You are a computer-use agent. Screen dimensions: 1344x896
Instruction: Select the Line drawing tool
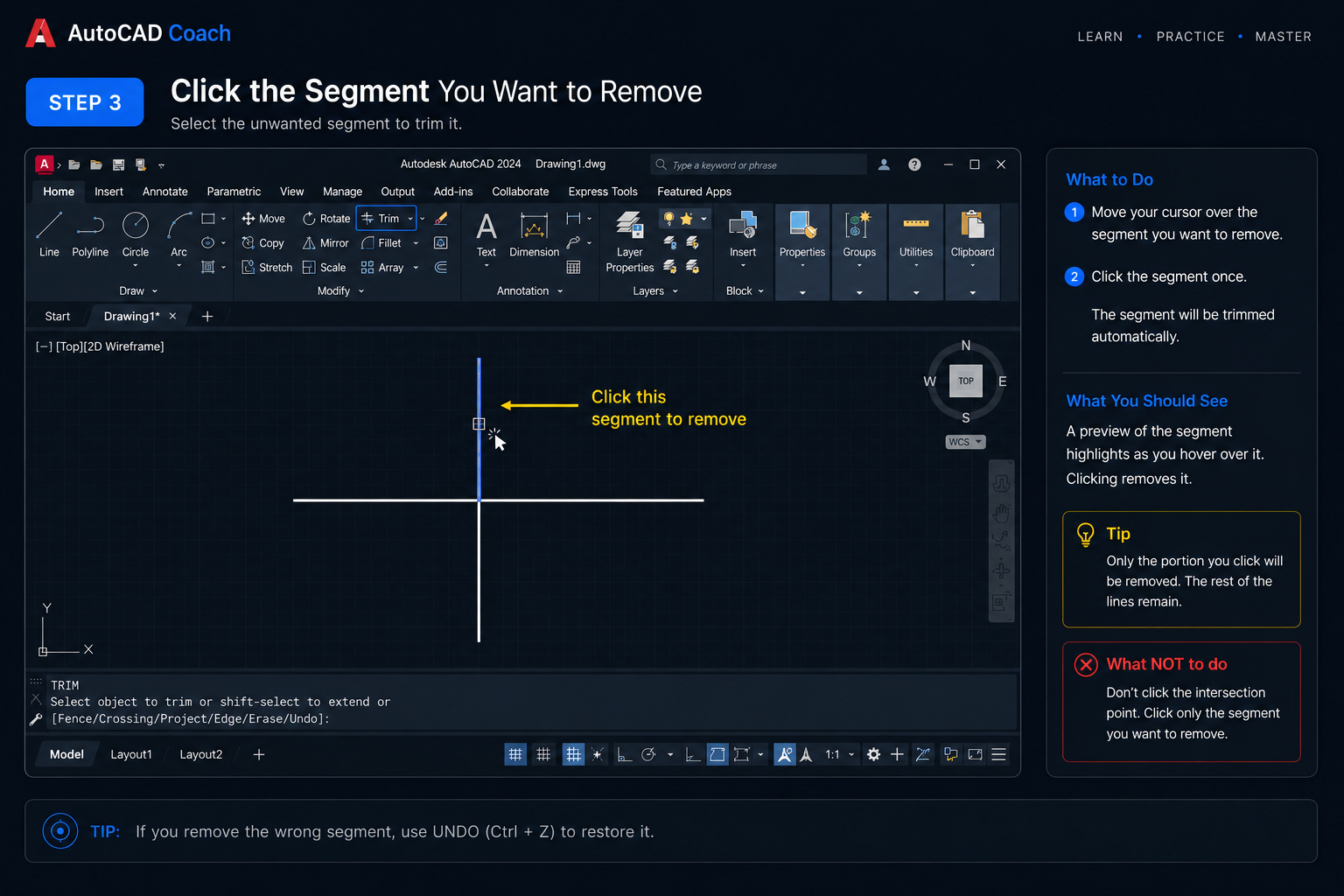pyautogui.click(x=49, y=234)
